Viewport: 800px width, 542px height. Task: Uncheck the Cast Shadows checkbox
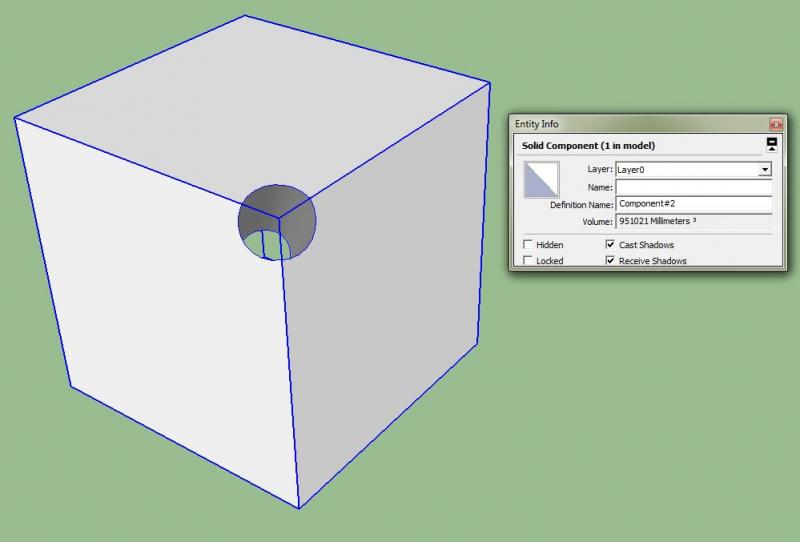coord(610,245)
